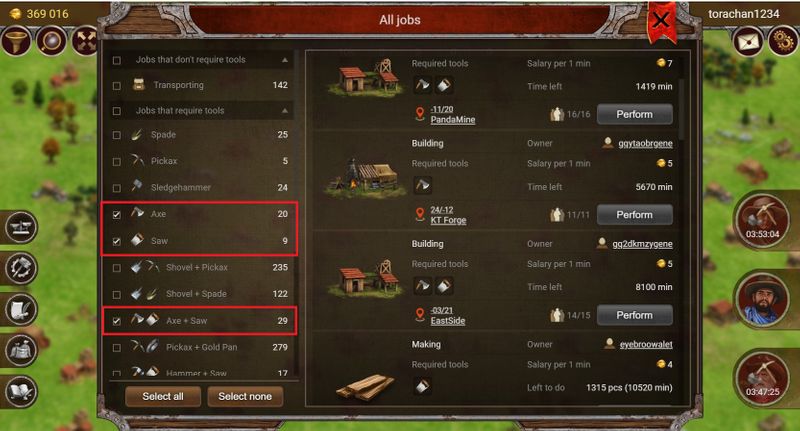
Task: Perform the KT Forge job
Action: (634, 215)
